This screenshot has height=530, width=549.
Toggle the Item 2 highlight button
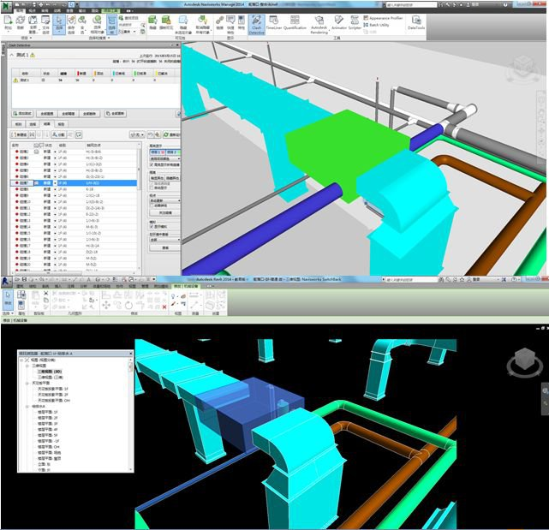173,152
